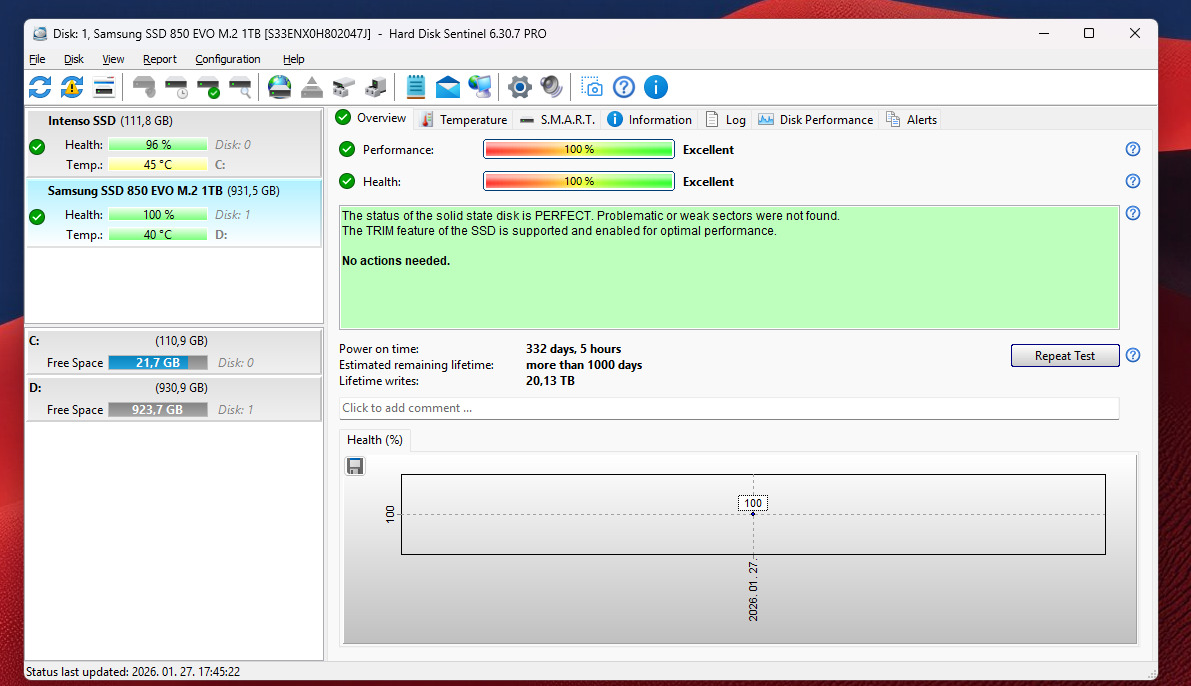The height and width of the screenshot is (686, 1191).
Task: Switch to the Information tab
Action: pos(650,119)
